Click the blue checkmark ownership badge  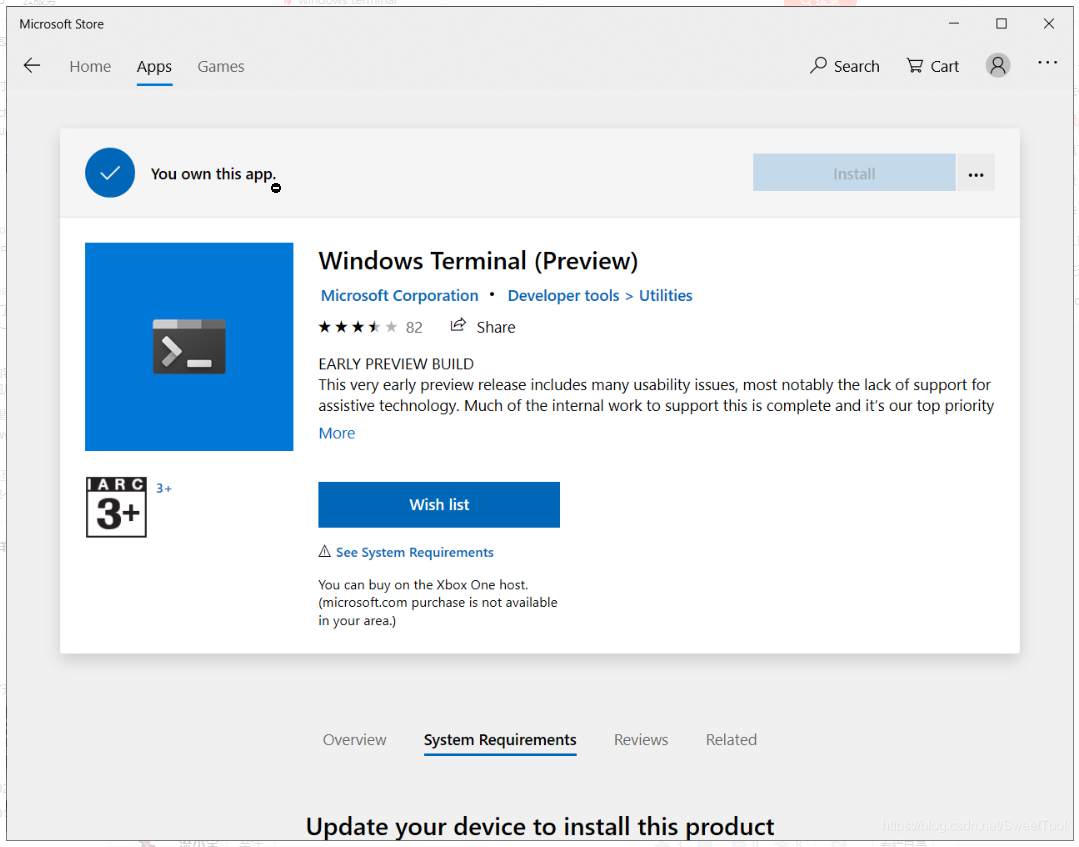click(110, 172)
